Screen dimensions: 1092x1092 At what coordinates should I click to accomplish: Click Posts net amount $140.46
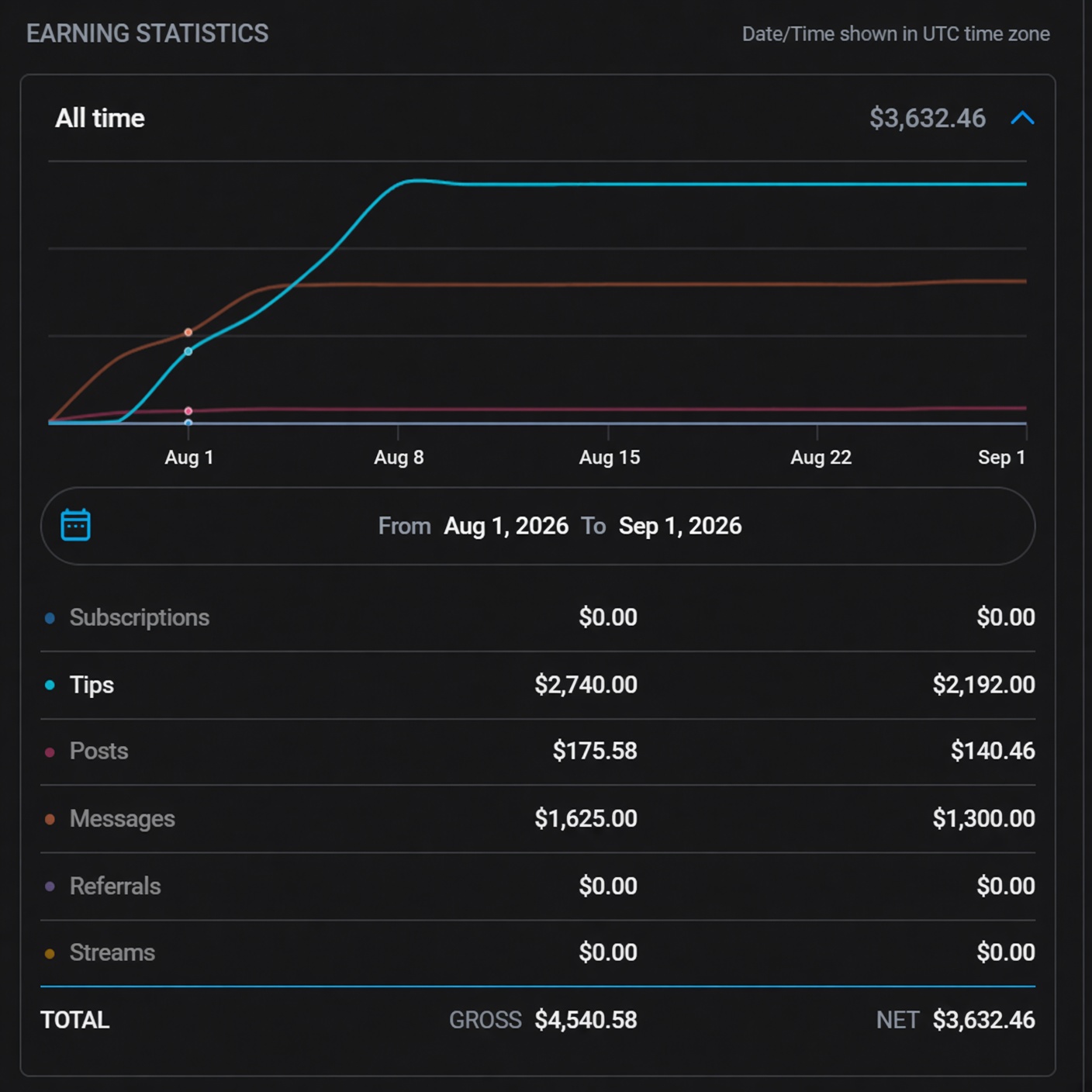click(x=993, y=751)
